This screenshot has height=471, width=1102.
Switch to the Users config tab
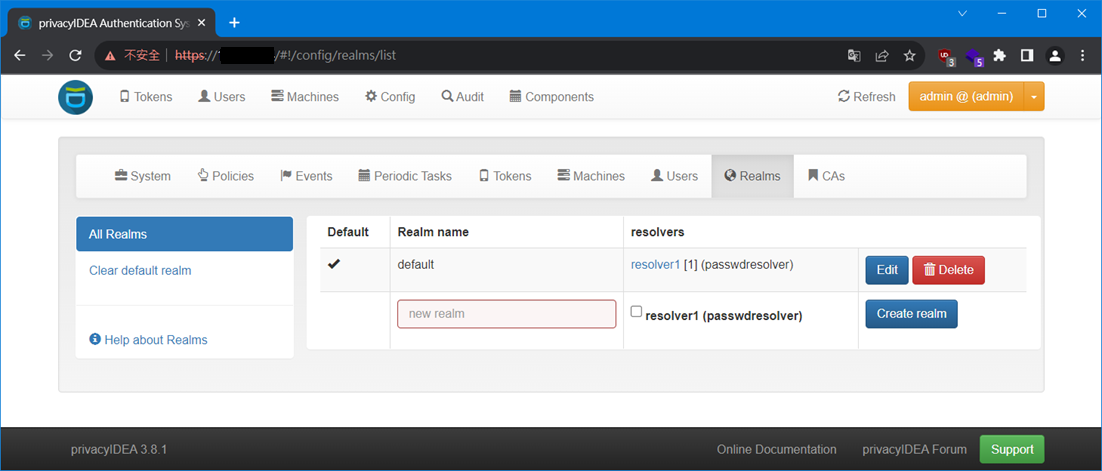point(675,176)
